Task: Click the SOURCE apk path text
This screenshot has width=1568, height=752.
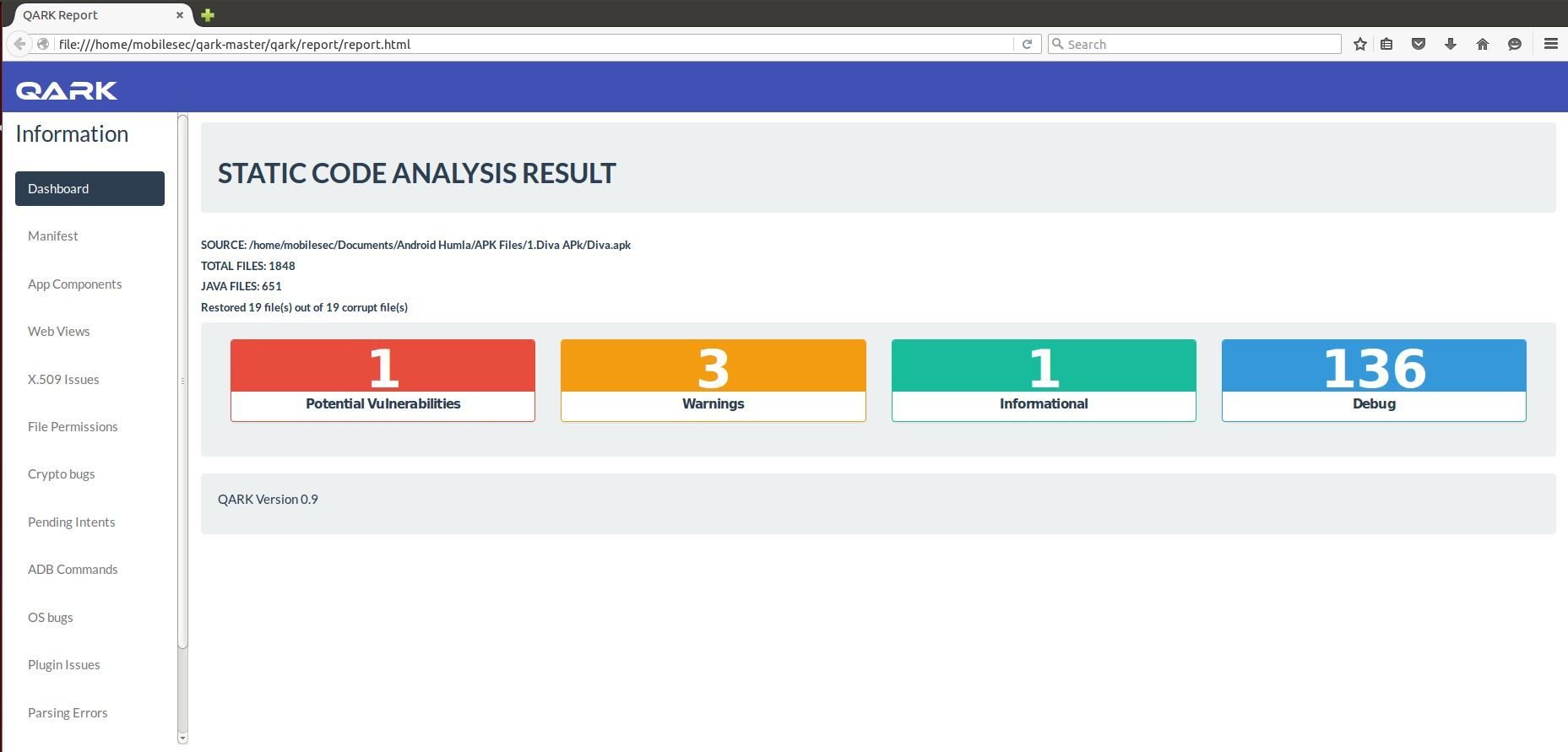Action: click(x=415, y=245)
